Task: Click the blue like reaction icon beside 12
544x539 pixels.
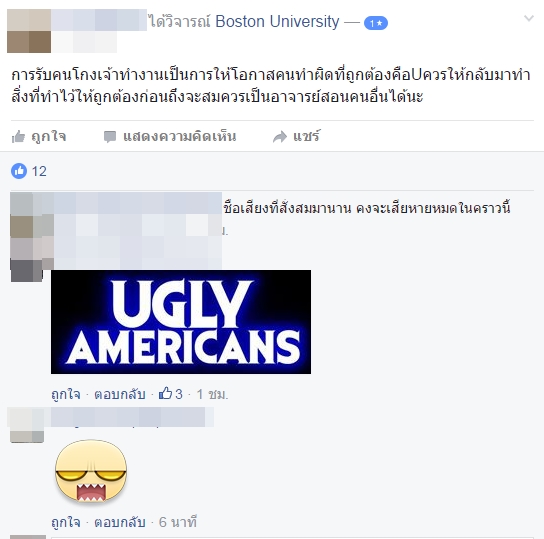Action: pyautogui.click(x=19, y=171)
